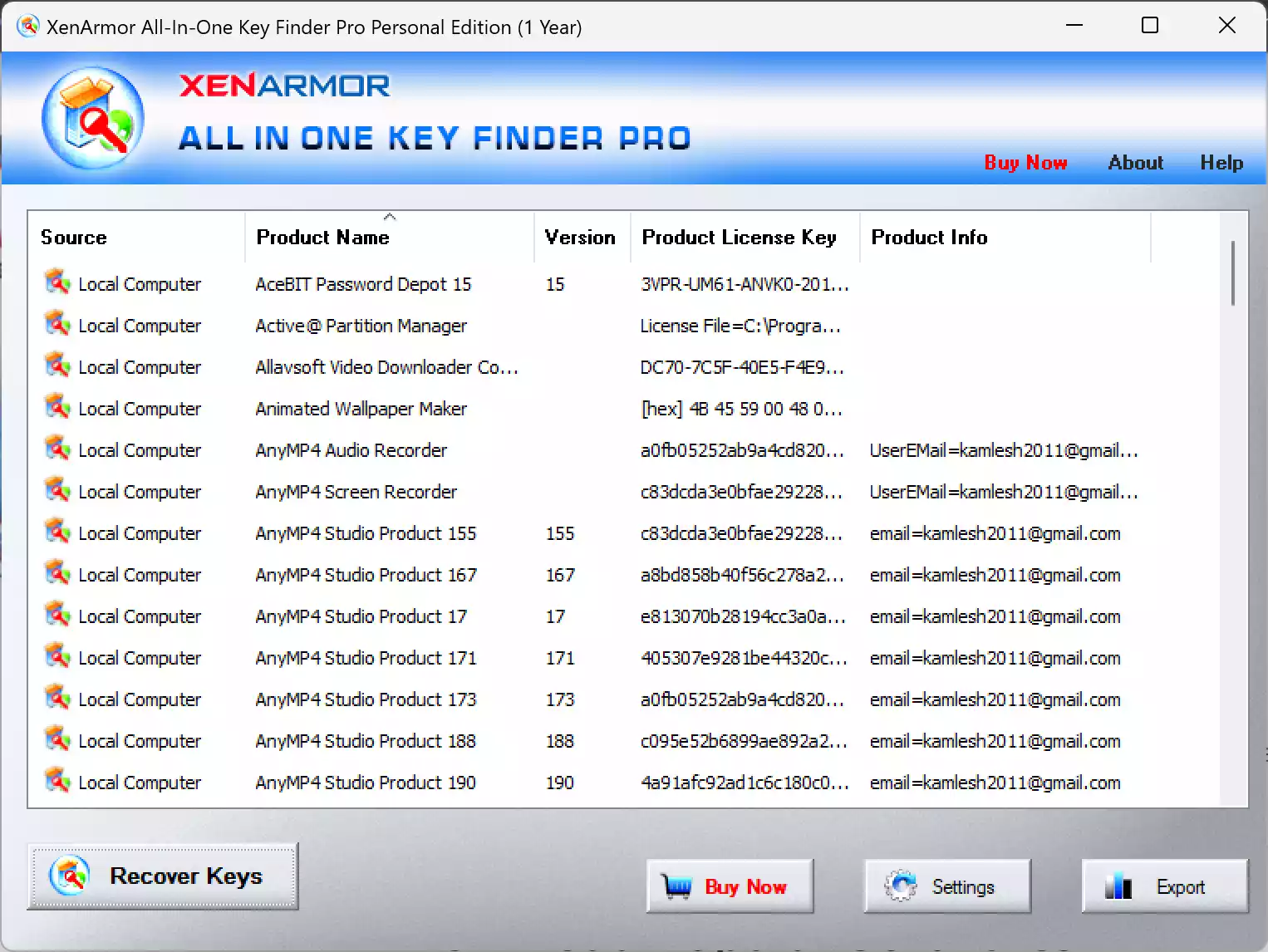Click the vertical scrollbar thumb of the list
Image resolution: width=1268 pixels, height=952 pixels.
click(1233, 272)
